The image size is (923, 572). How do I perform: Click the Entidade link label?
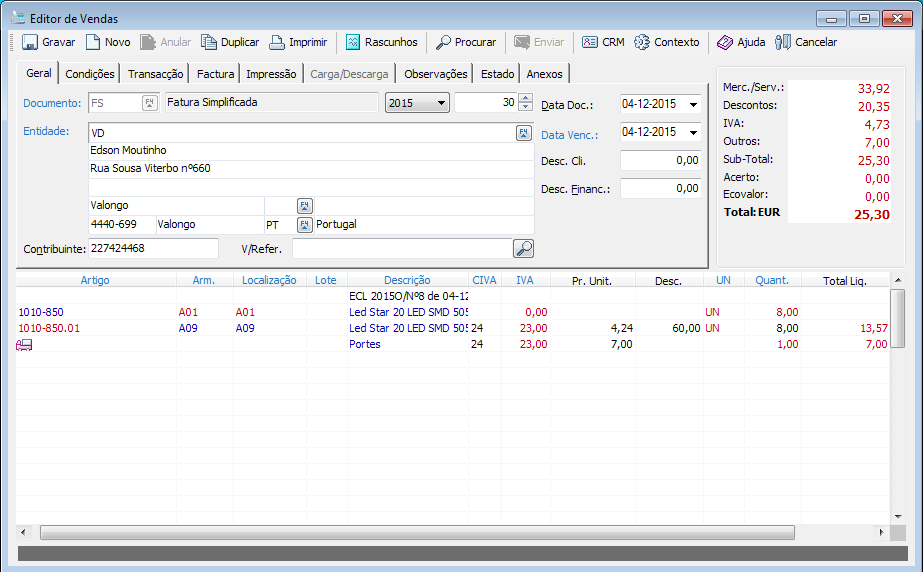[x=45, y=131]
